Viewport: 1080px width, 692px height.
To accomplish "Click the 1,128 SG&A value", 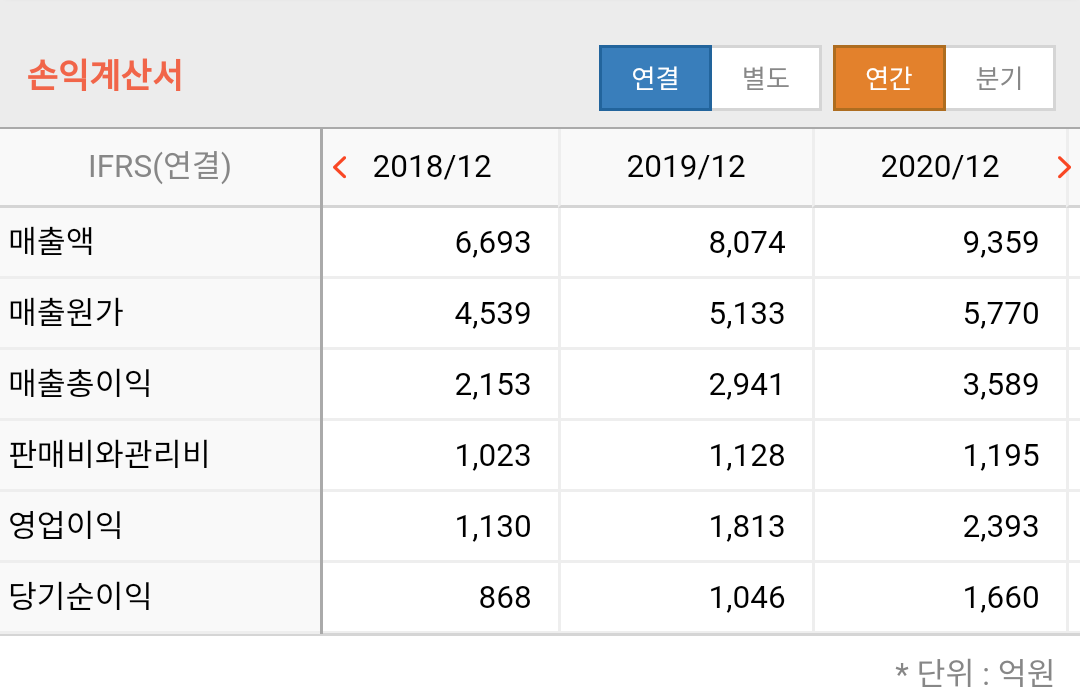I will [747, 455].
